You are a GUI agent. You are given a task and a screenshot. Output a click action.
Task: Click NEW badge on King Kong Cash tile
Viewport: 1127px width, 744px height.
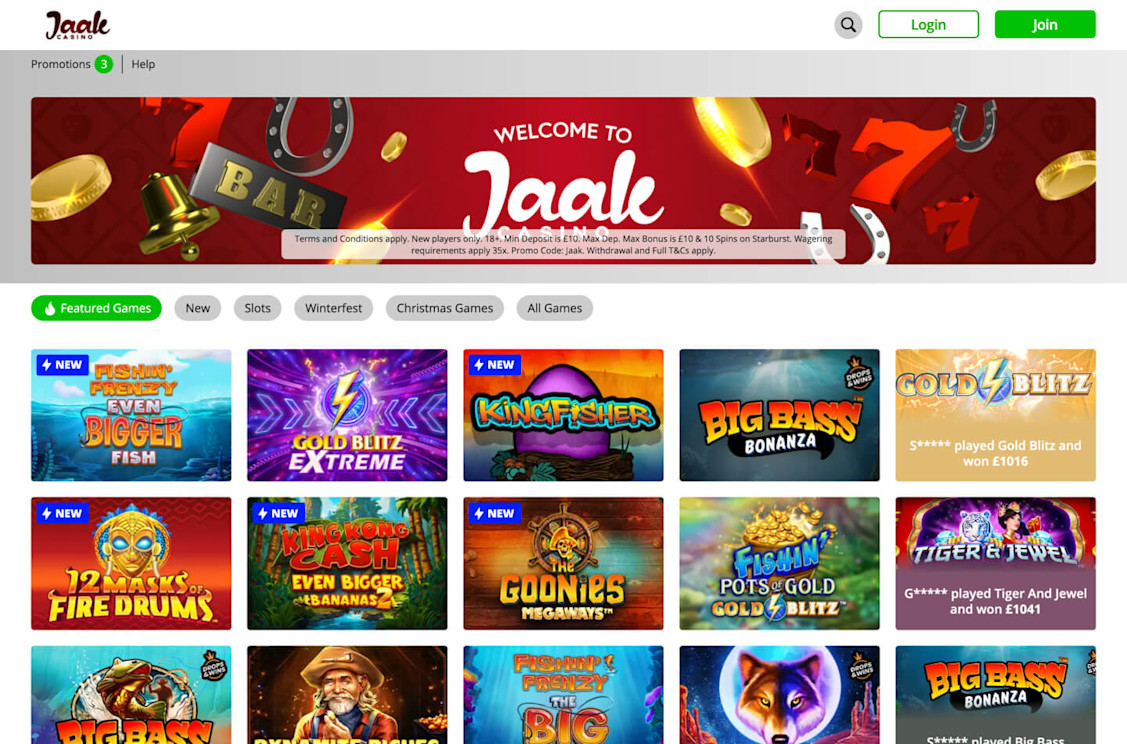[x=278, y=513]
